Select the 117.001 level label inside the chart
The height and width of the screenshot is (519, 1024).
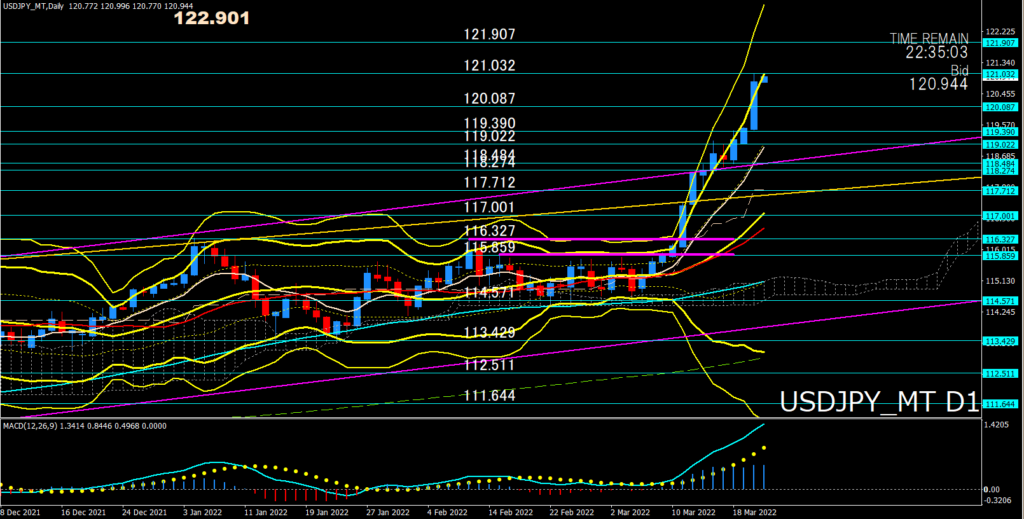tap(490, 208)
